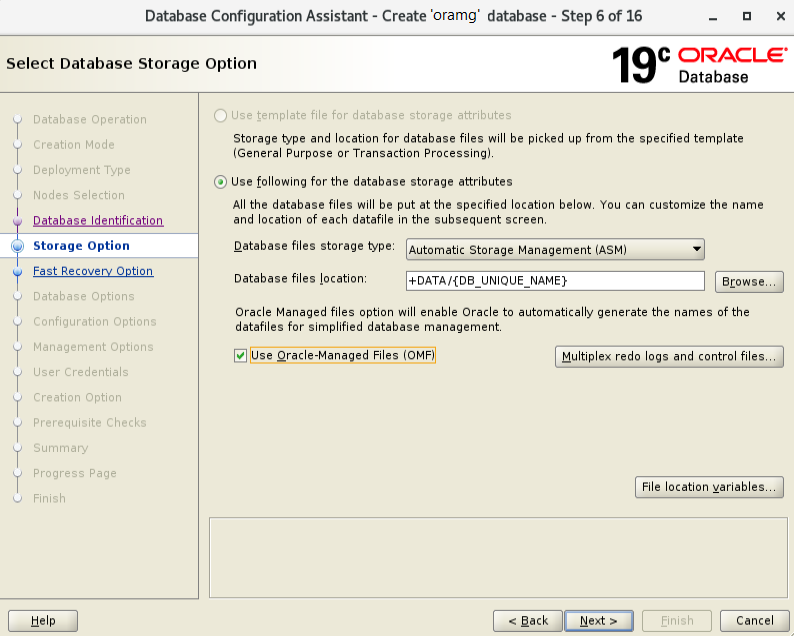Image resolution: width=794 pixels, height=636 pixels.
Task: Click the Management Options step text
Action: pos(93,347)
